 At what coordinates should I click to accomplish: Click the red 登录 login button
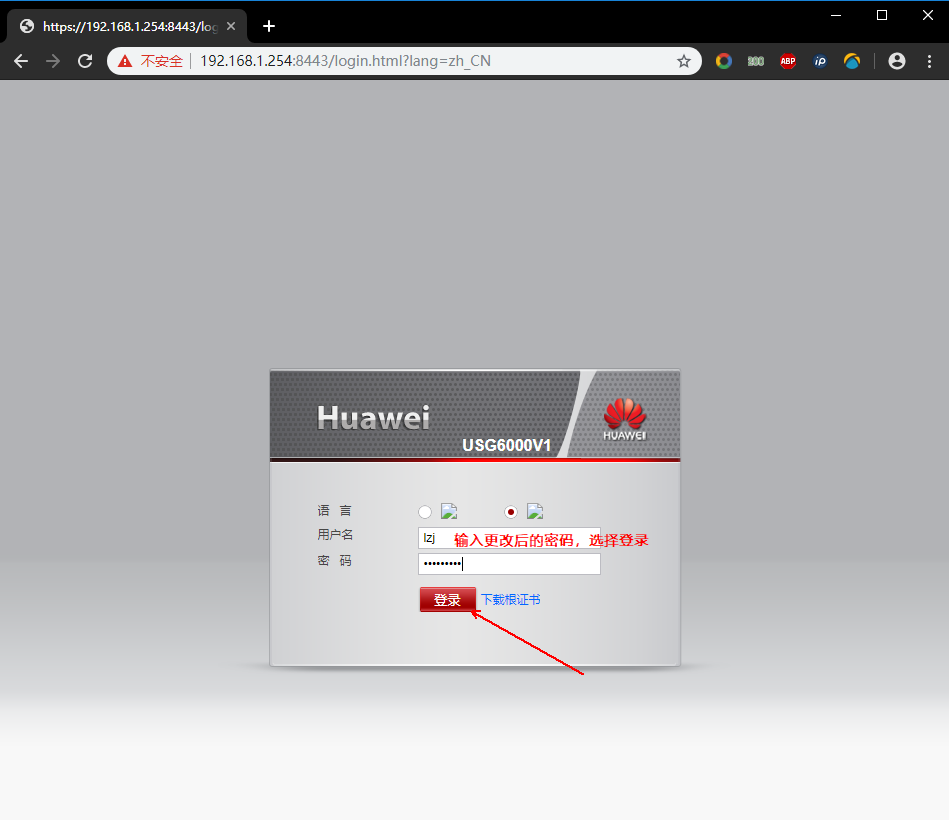coord(447,600)
